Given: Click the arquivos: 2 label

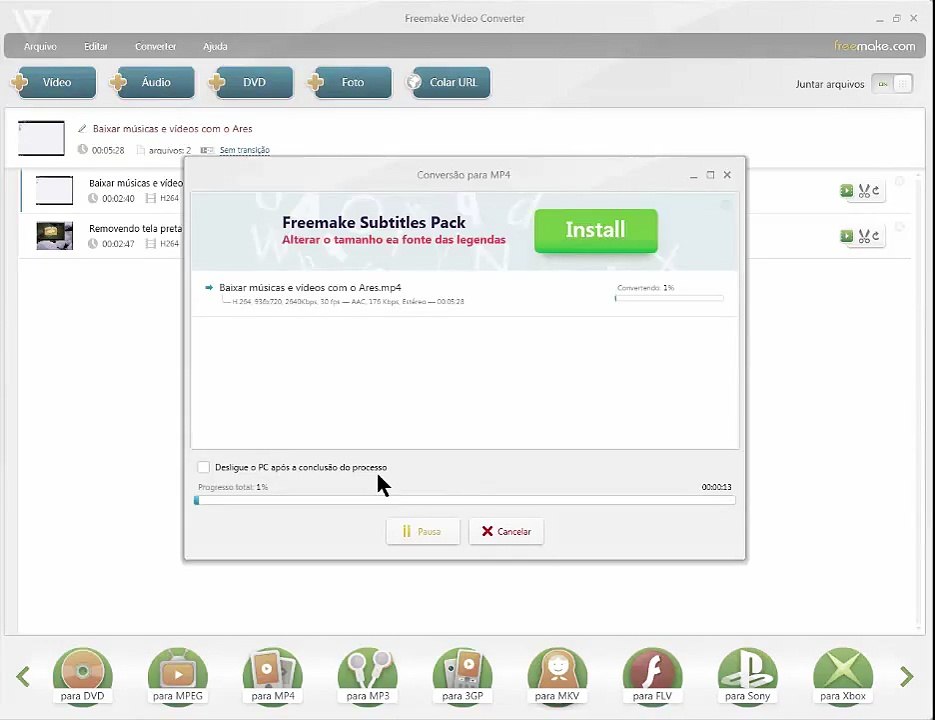Looking at the screenshot, I should pyautogui.click(x=169, y=150).
